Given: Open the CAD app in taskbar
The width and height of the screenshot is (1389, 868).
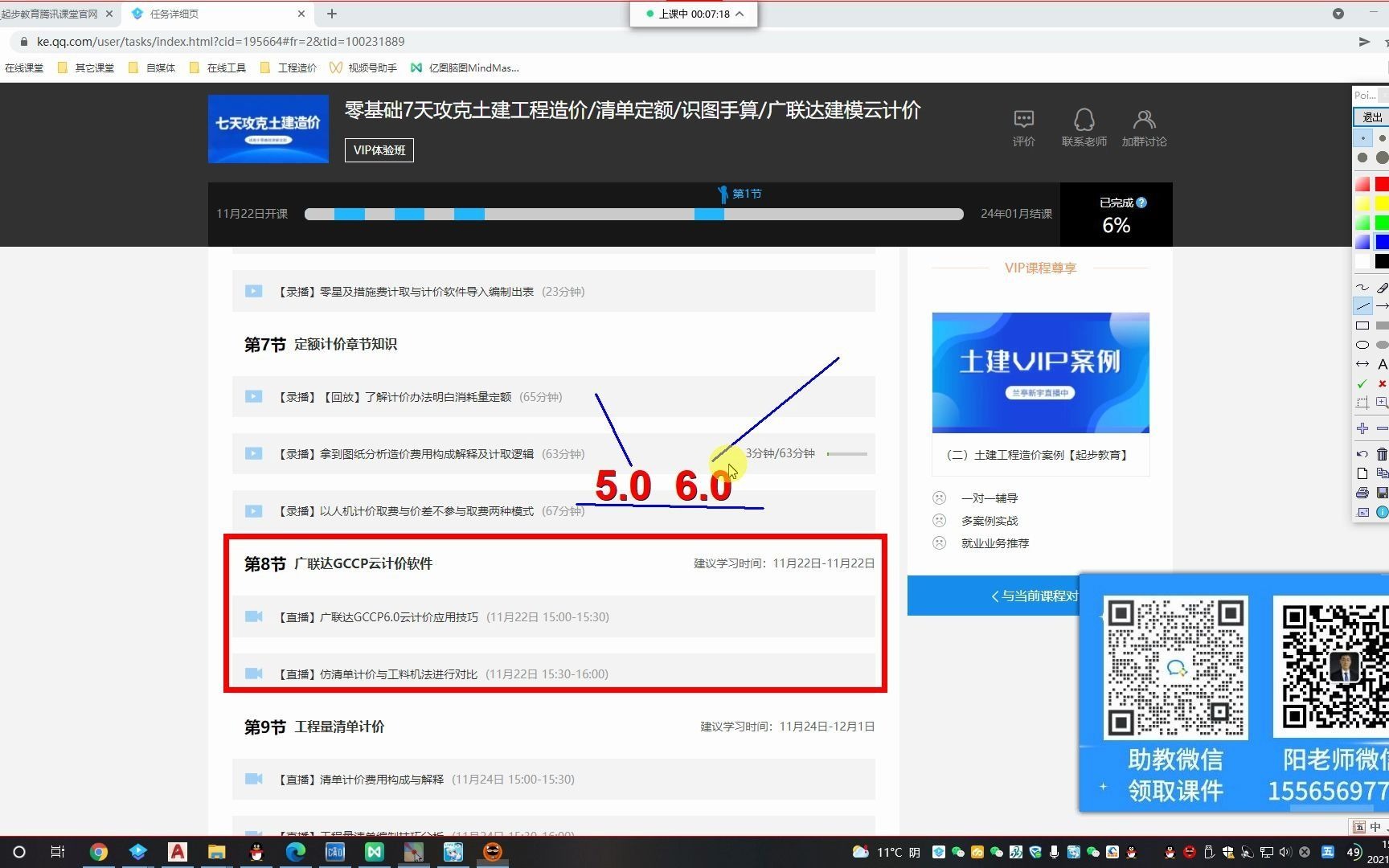Looking at the screenshot, I should tap(335, 852).
